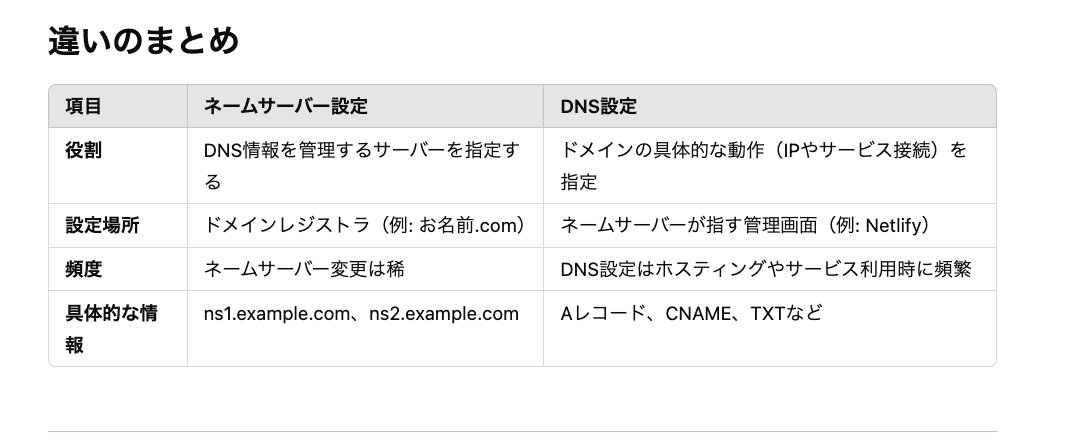Click the horizontal divider below the table
This screenshot has height=447, width=1066.
(522, 431)
